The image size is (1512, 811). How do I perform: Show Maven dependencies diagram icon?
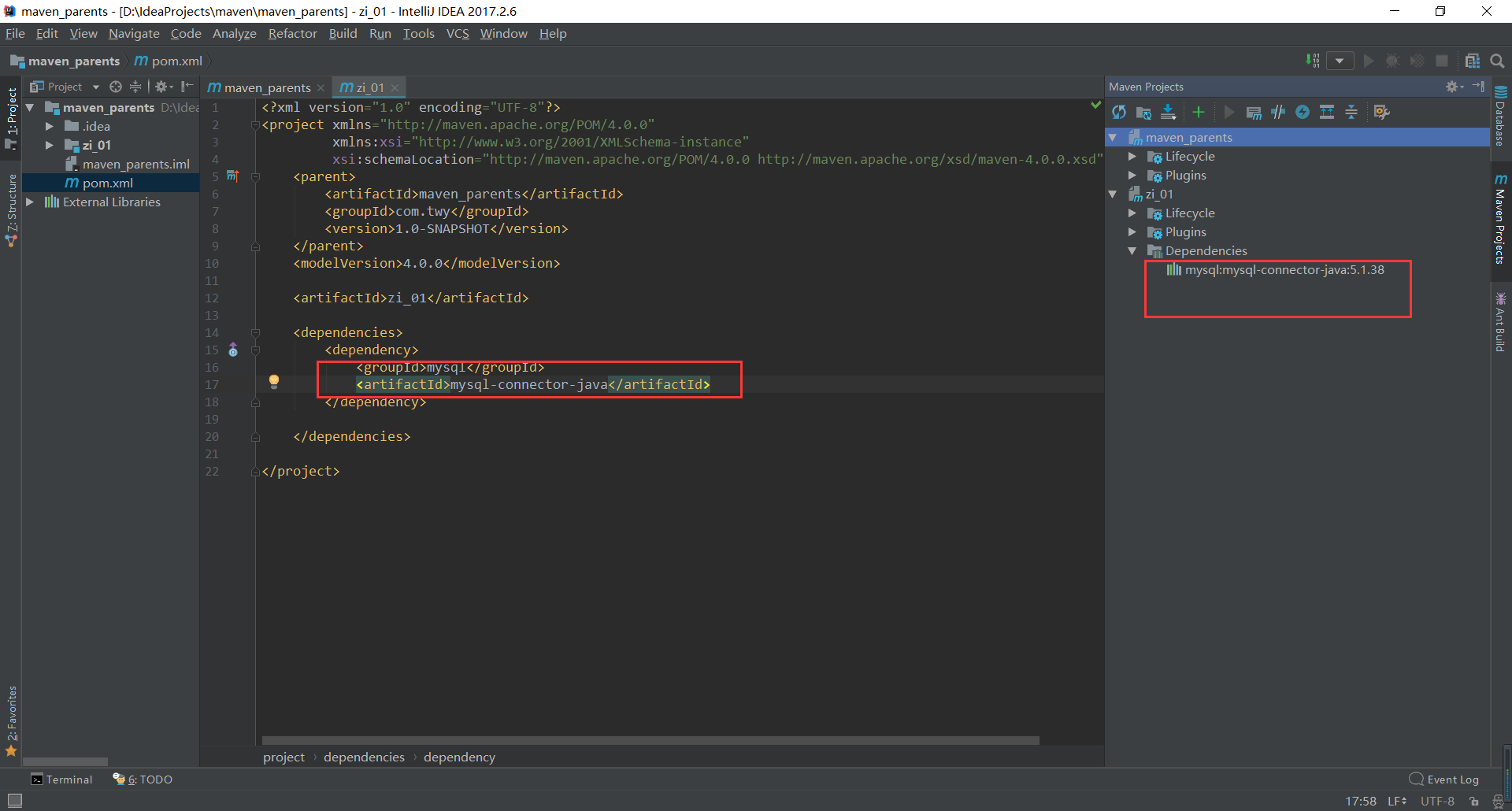pos(1327,113)
